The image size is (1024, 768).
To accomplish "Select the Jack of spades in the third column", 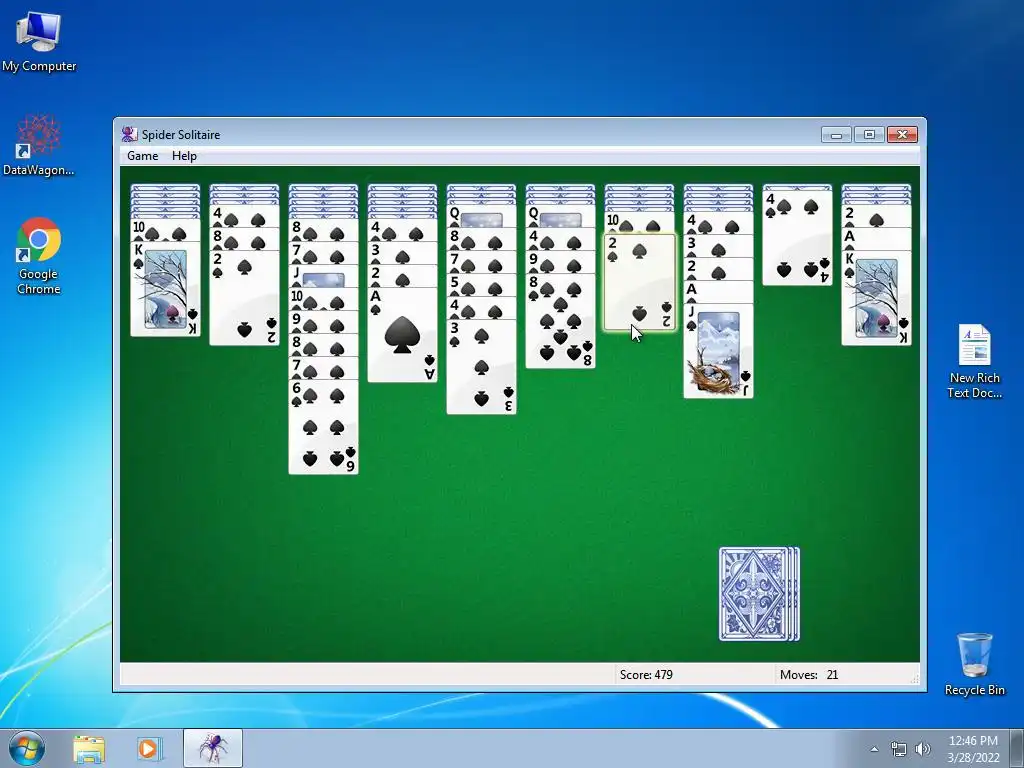I will point(323,276).
